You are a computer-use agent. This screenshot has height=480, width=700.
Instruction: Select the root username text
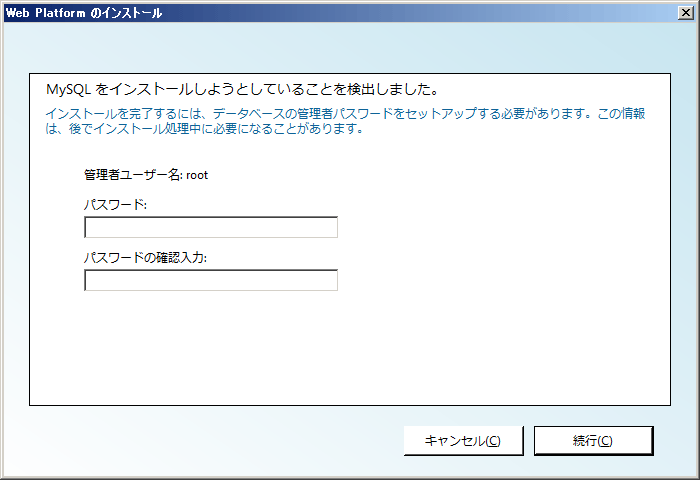(197, 175)
